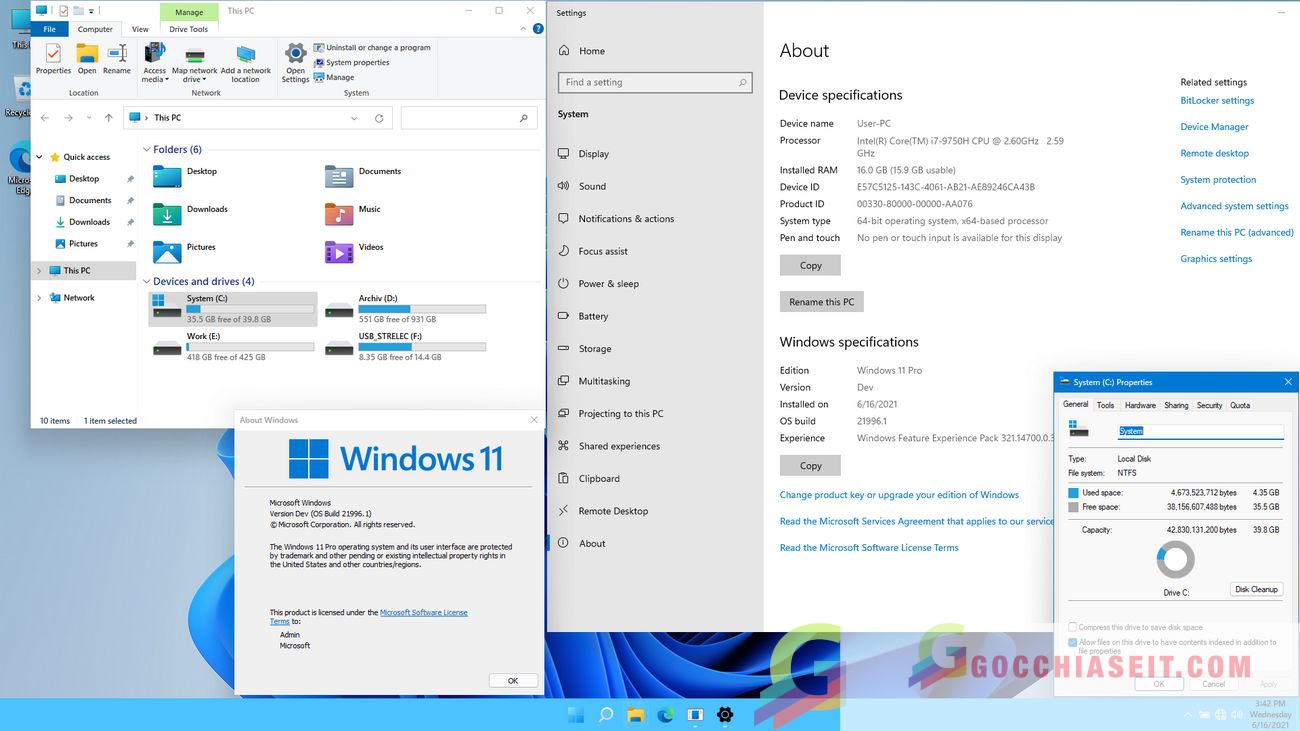Open the Videos folder

tap(339, 252)
